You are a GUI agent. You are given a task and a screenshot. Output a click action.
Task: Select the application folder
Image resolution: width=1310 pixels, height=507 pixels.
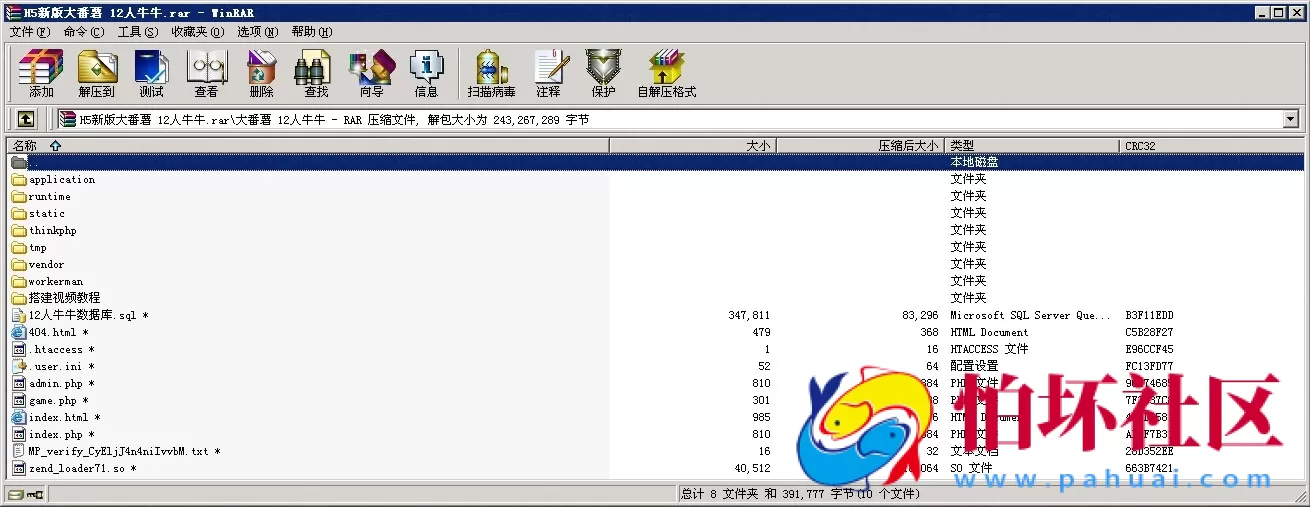click(x=61, y=180)
